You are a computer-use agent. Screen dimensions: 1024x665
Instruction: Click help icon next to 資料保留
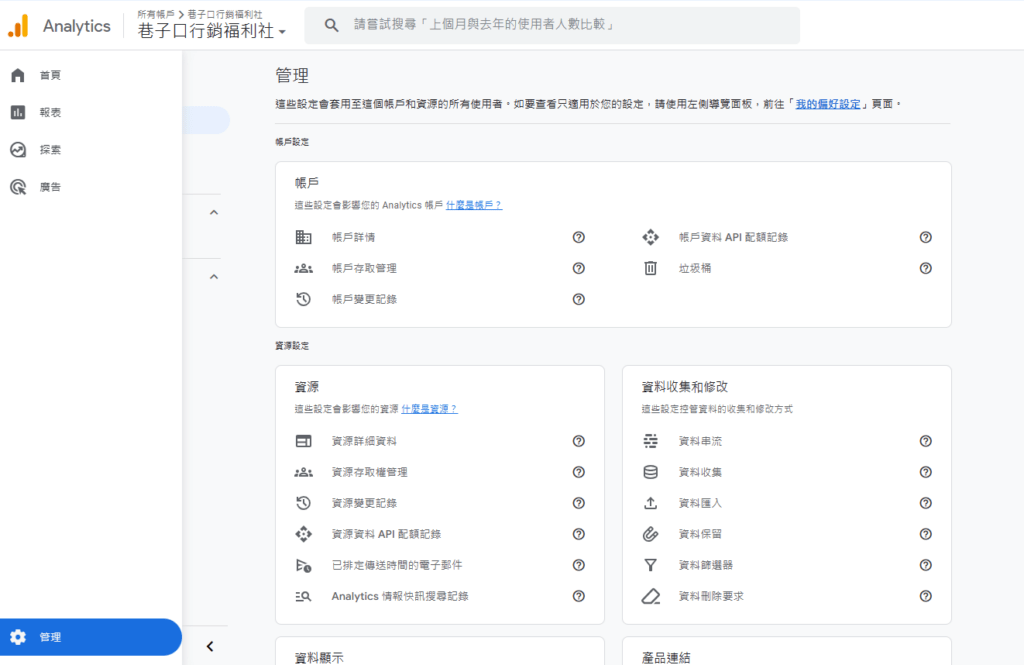point(925,534)
